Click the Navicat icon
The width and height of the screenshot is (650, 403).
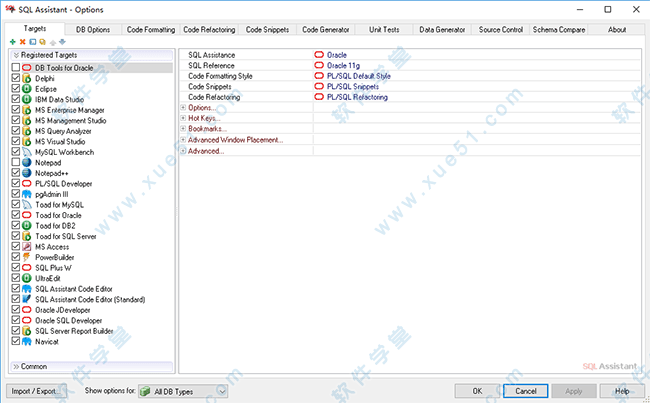point(27,341)
